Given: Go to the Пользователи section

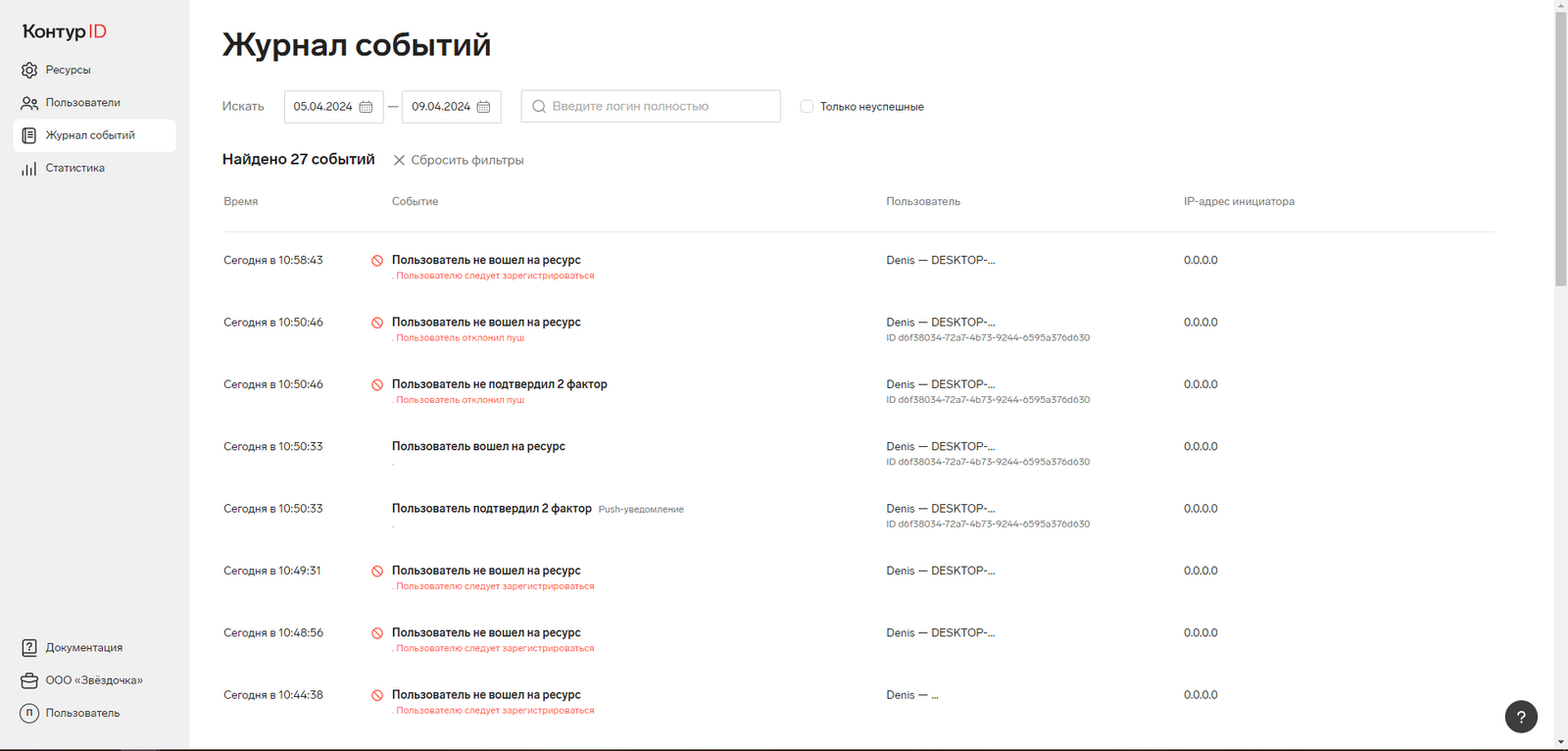Looking at the screenshot, I should coord(94,103).
